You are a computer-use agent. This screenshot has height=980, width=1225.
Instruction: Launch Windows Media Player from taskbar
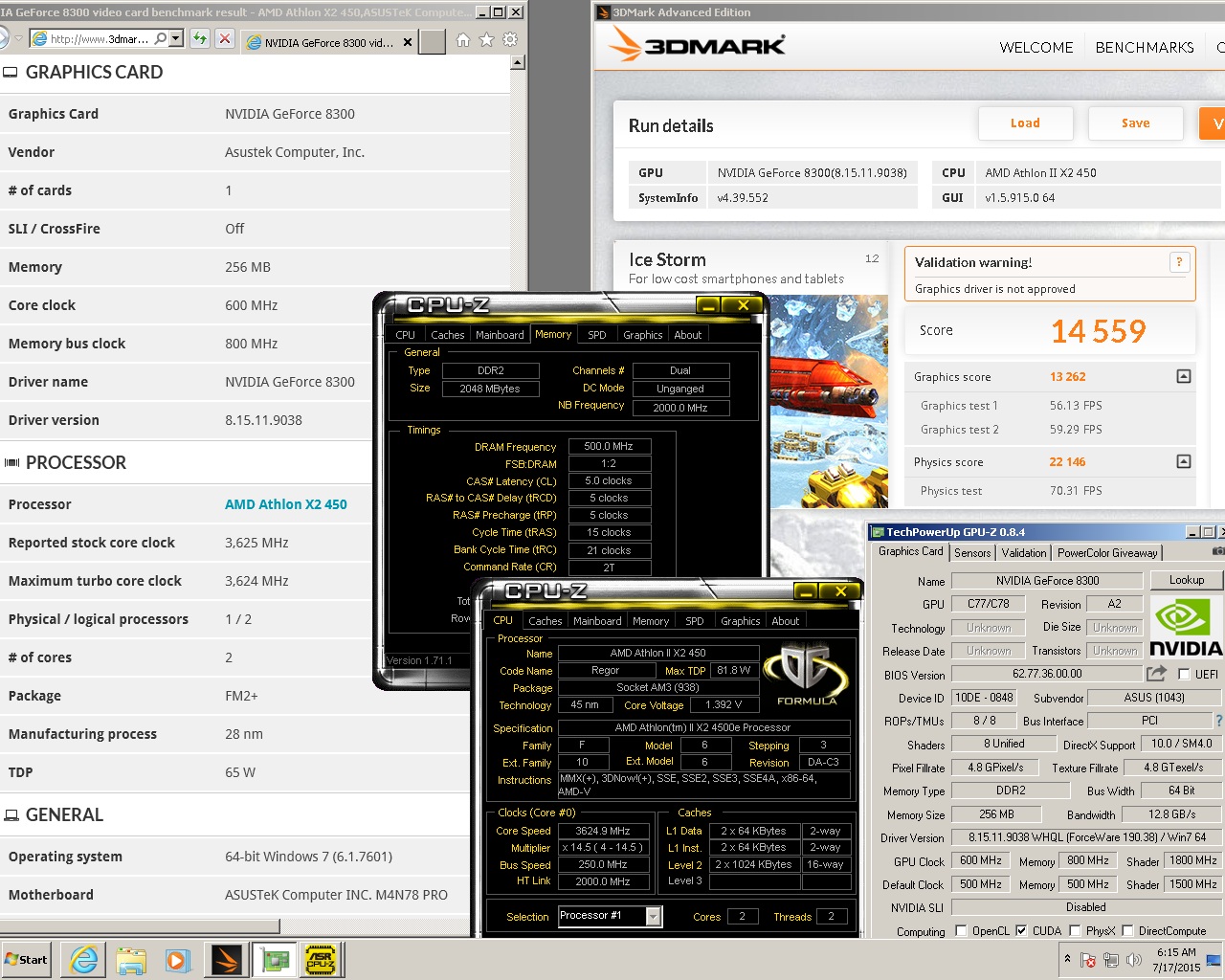pyautogui.click(x=178, y=960)
